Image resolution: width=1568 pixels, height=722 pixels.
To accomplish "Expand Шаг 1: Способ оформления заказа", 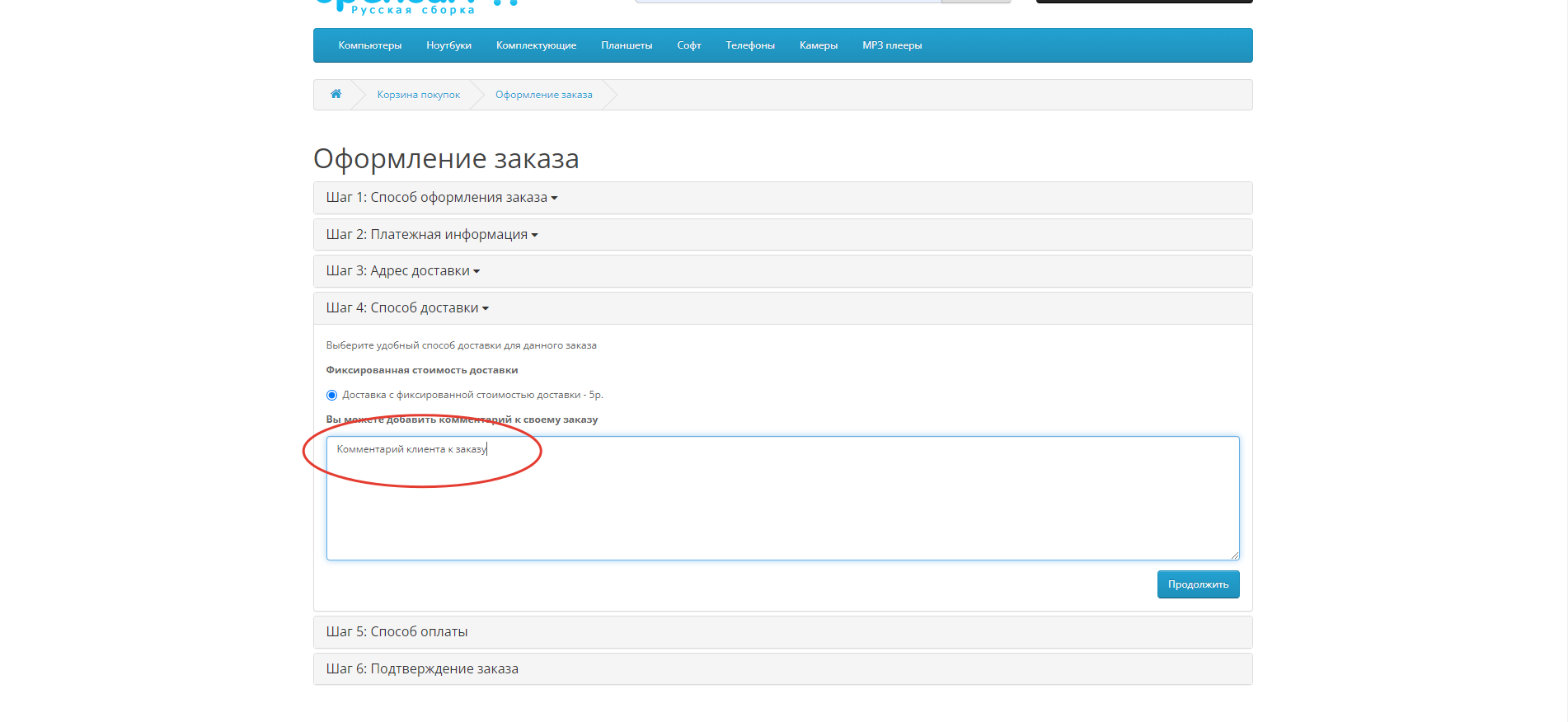I will [441, 198].
